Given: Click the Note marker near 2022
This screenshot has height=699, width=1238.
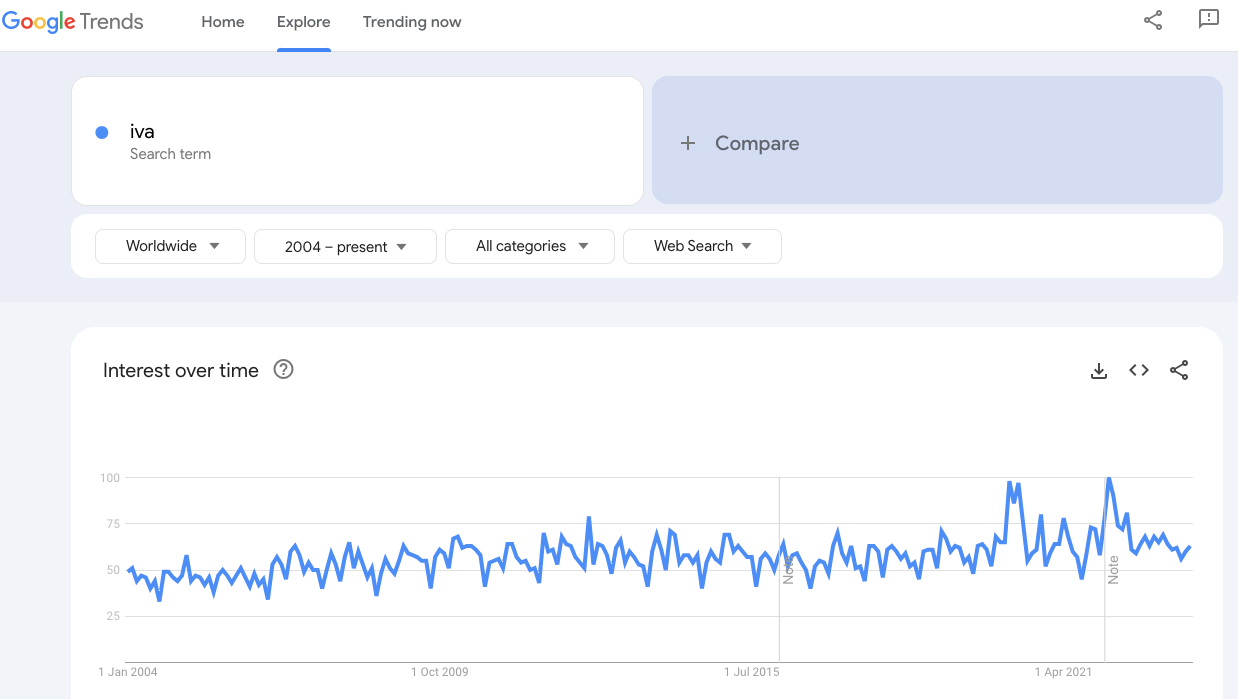Looking at the screenshot, I should click(1113, 571).
